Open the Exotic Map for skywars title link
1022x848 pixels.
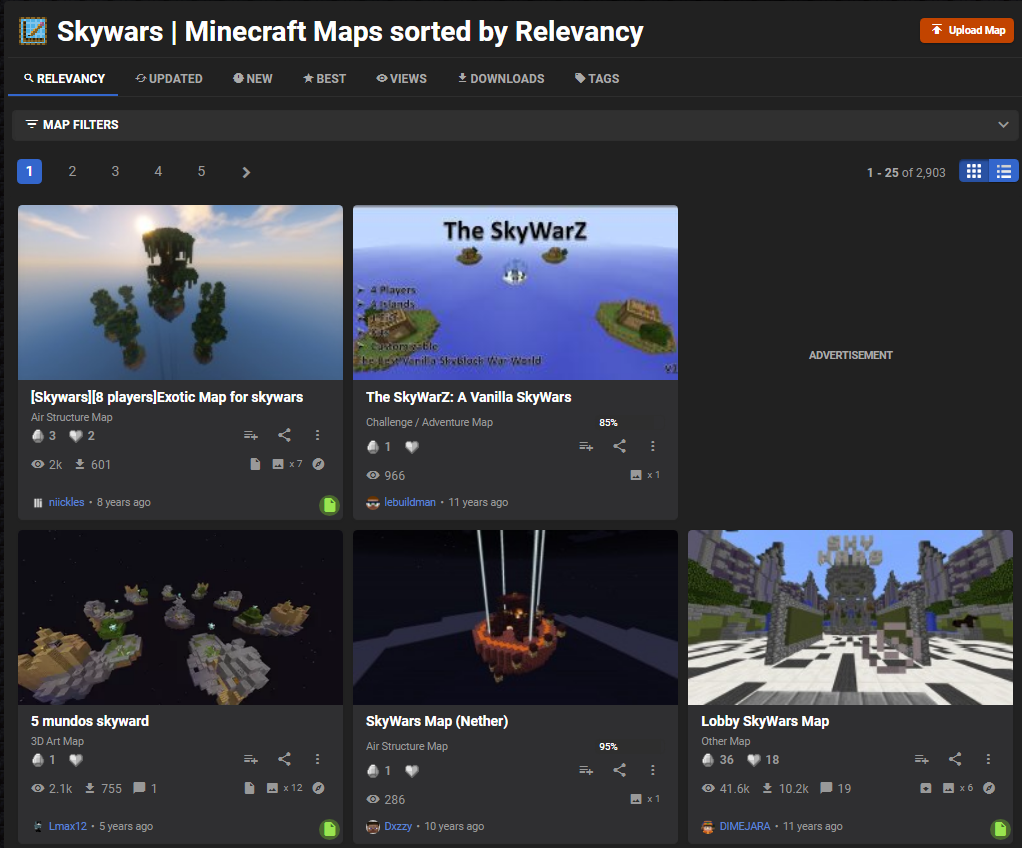coord(167,397)
